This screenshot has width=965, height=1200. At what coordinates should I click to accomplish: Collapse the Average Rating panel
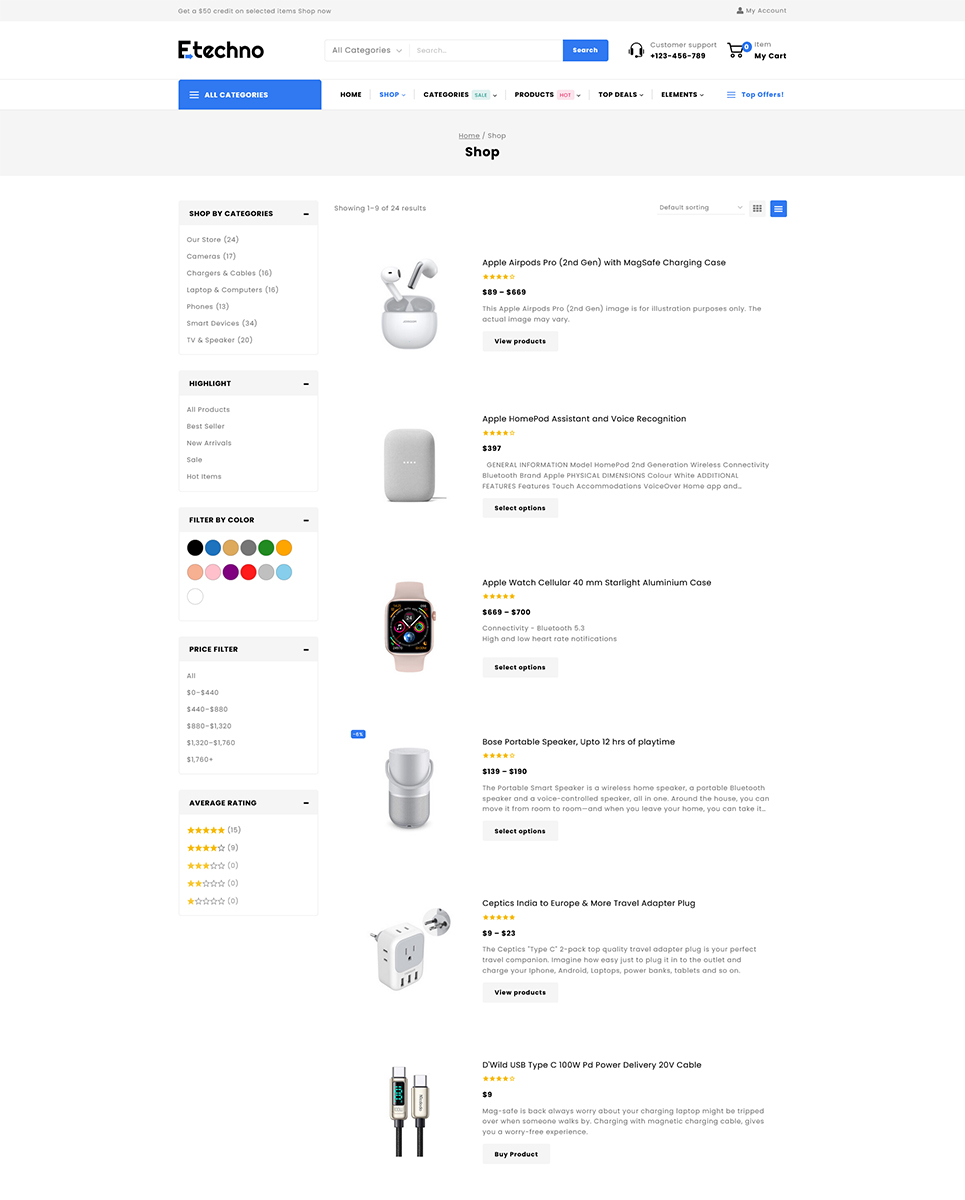pyautogui.click(x=306, y=803)
